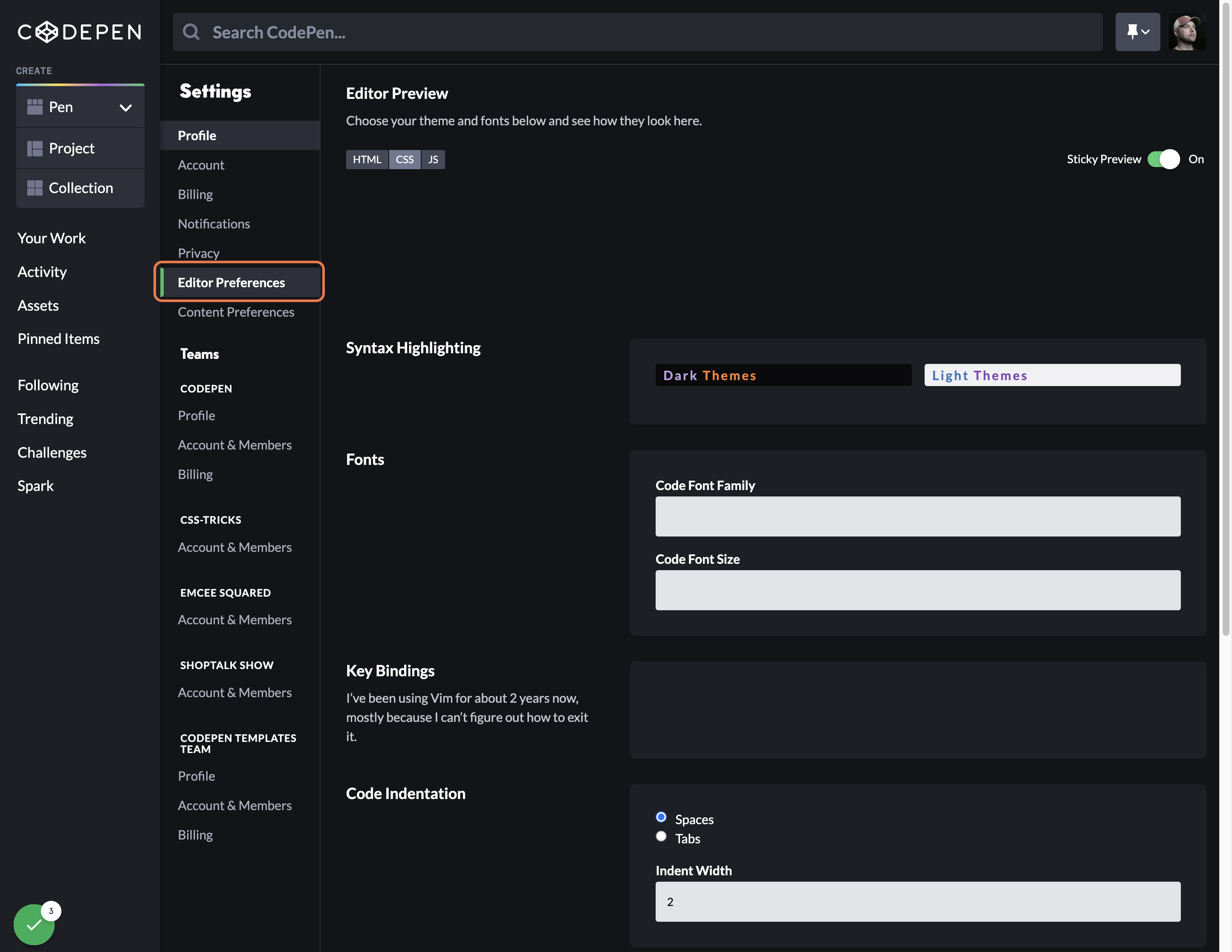Open the user avatar menu

(1187, 32)
